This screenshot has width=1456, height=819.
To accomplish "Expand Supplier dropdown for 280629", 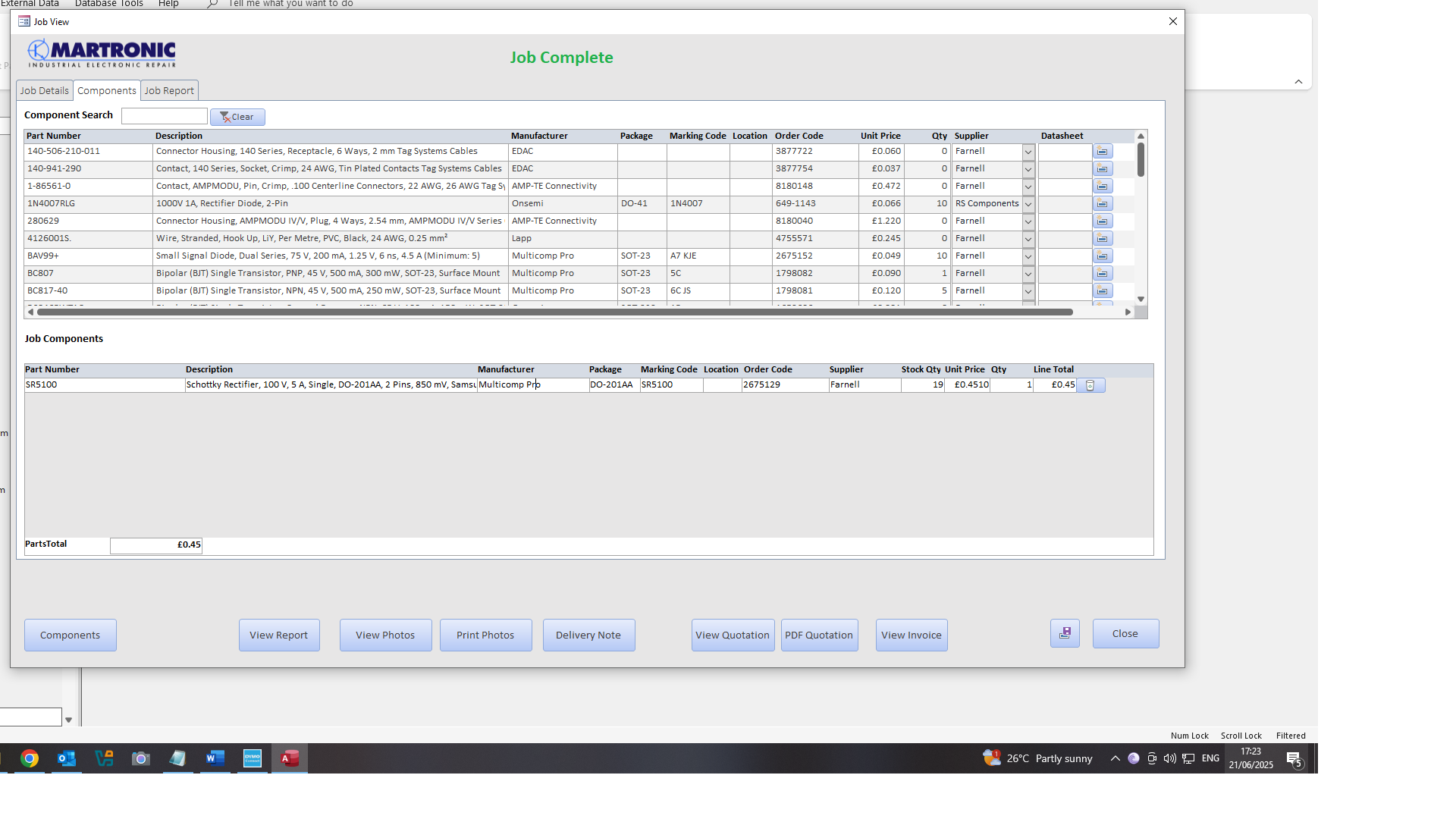I will pyautogui.click(x=1028, y=221).
